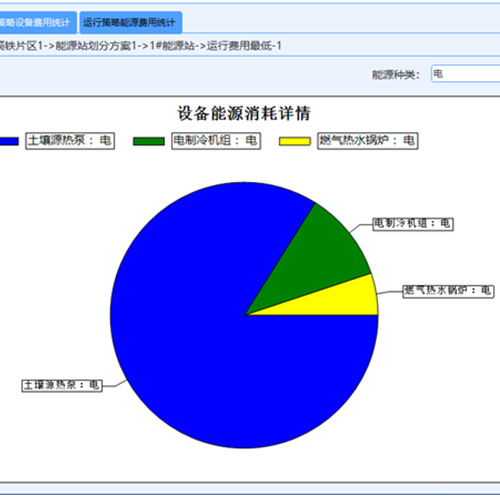
Task: Click the 燃气热水锅炉：电 callout beside the pie
Action: pyautogui.click(x=448, y=291)
